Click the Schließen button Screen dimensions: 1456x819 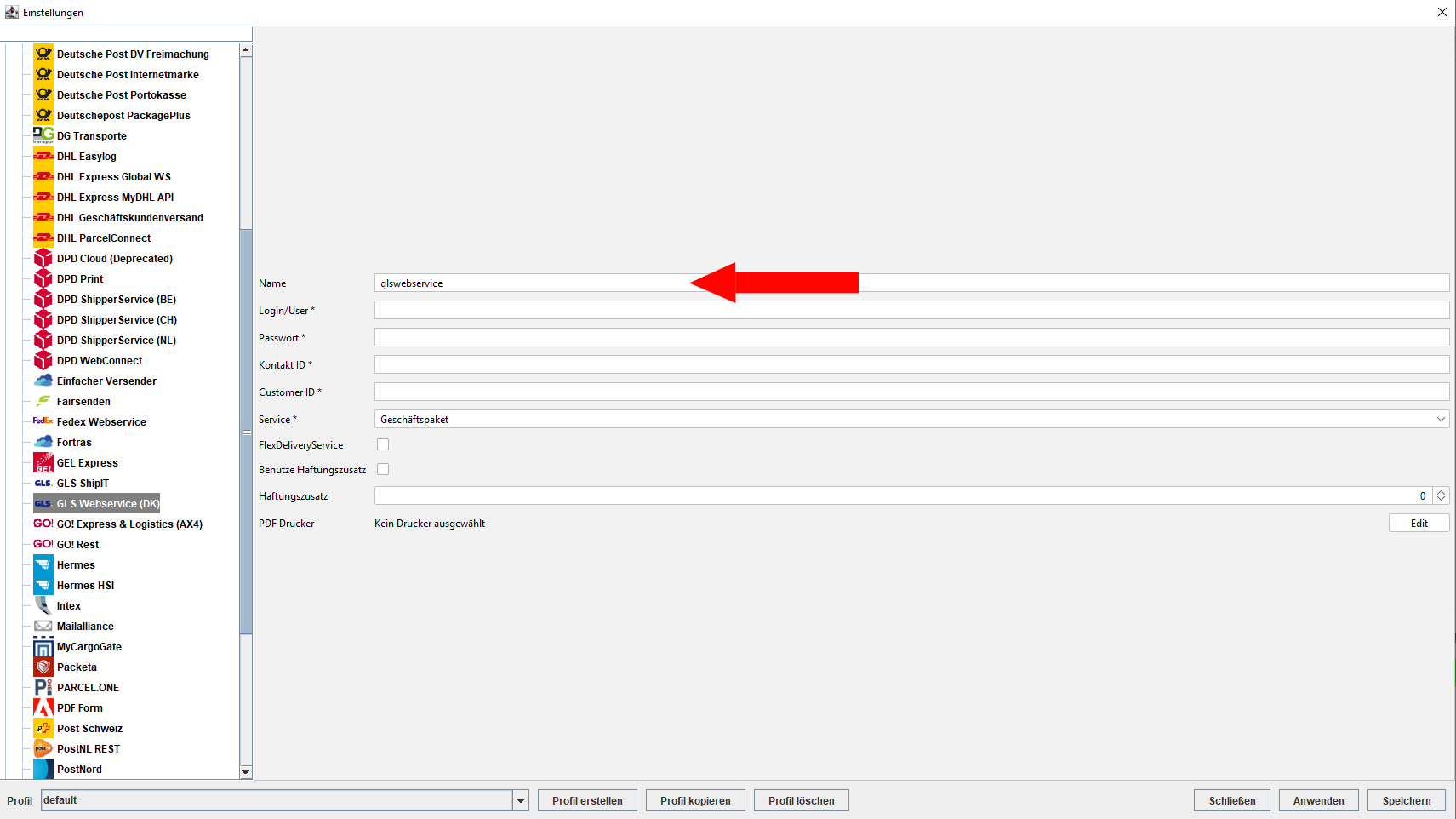tap(1232, 800)
